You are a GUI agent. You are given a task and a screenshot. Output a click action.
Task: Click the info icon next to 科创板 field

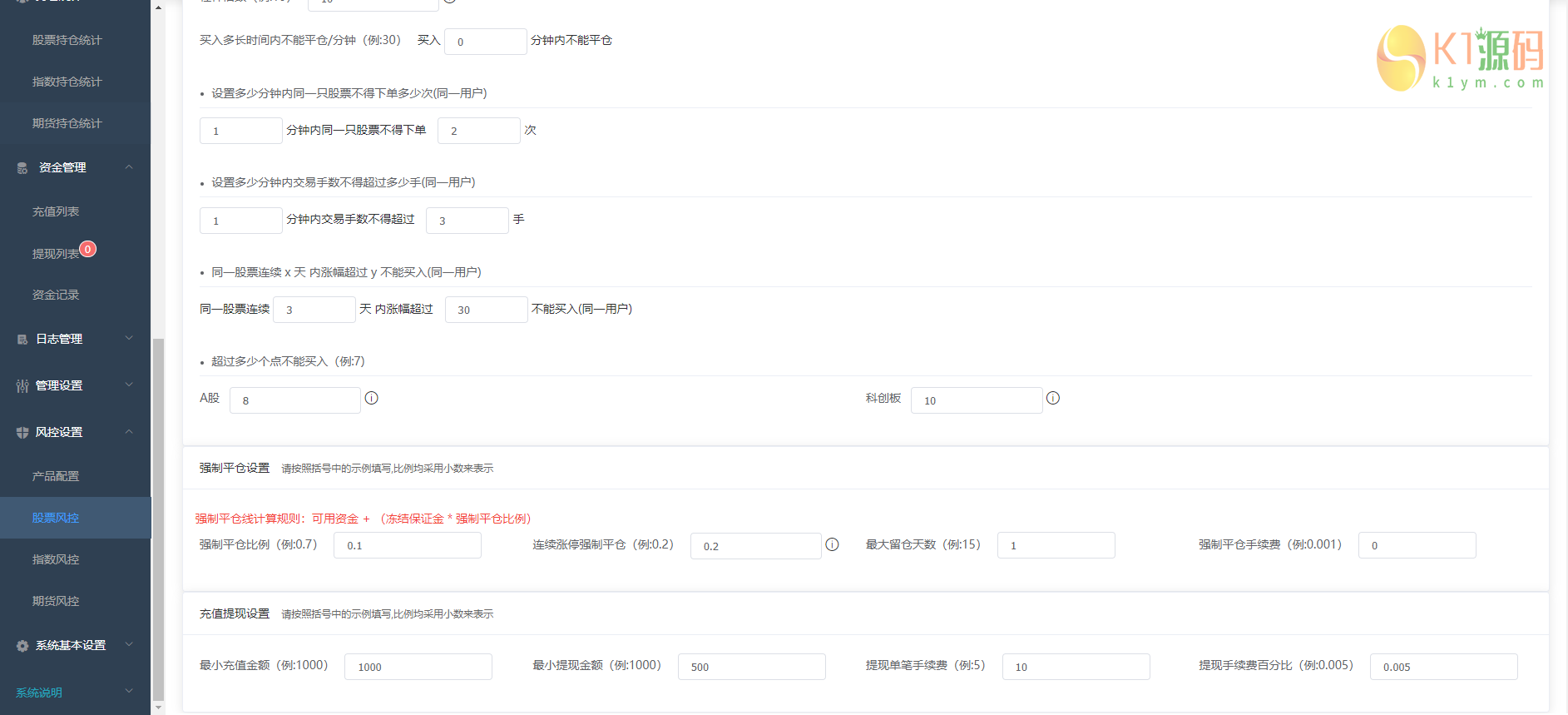tap(1053, 398)
